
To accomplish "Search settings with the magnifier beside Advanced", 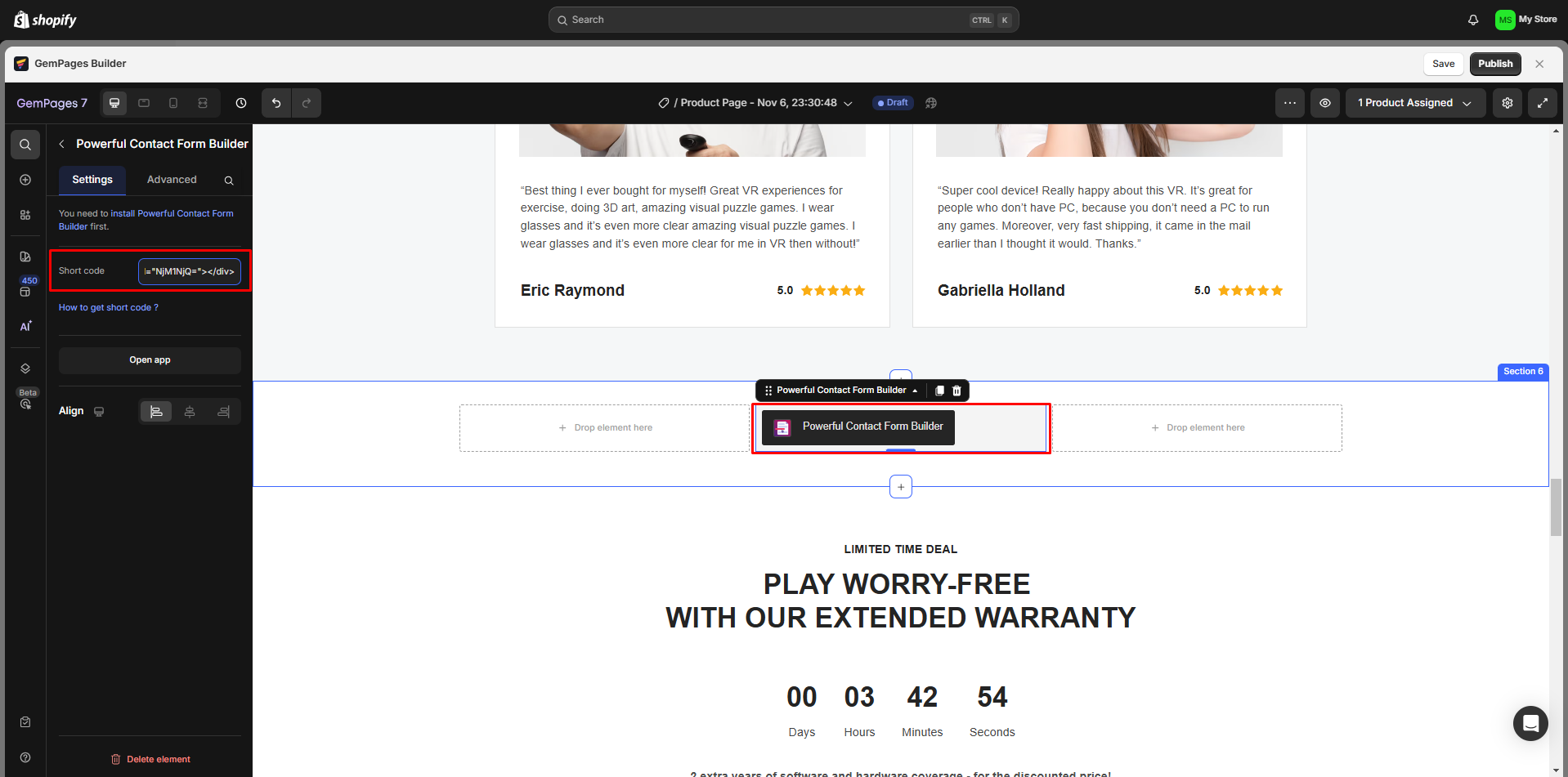I will [x=229, y=181].
